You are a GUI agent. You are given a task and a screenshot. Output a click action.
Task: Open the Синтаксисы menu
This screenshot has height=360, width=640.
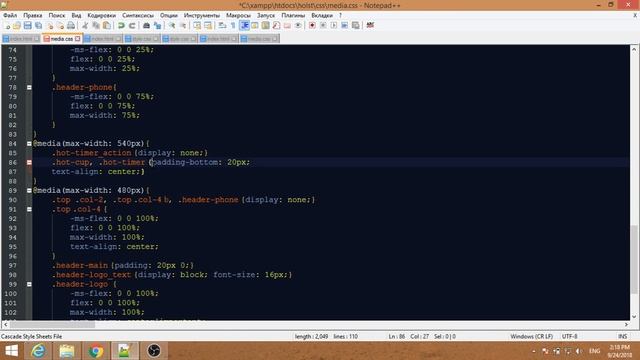click(138, 16)
